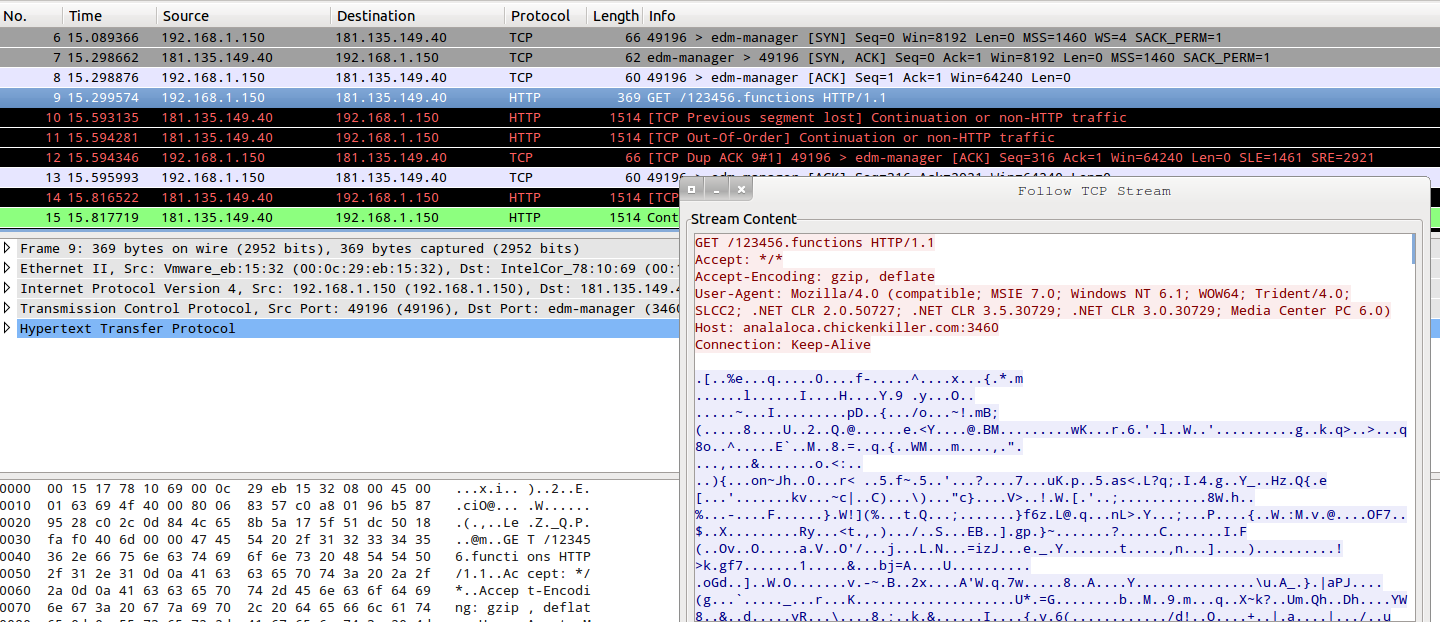Sort by the Protocol column header
This screenshot has height=622, width=1440.
click(x=540, y=16)
